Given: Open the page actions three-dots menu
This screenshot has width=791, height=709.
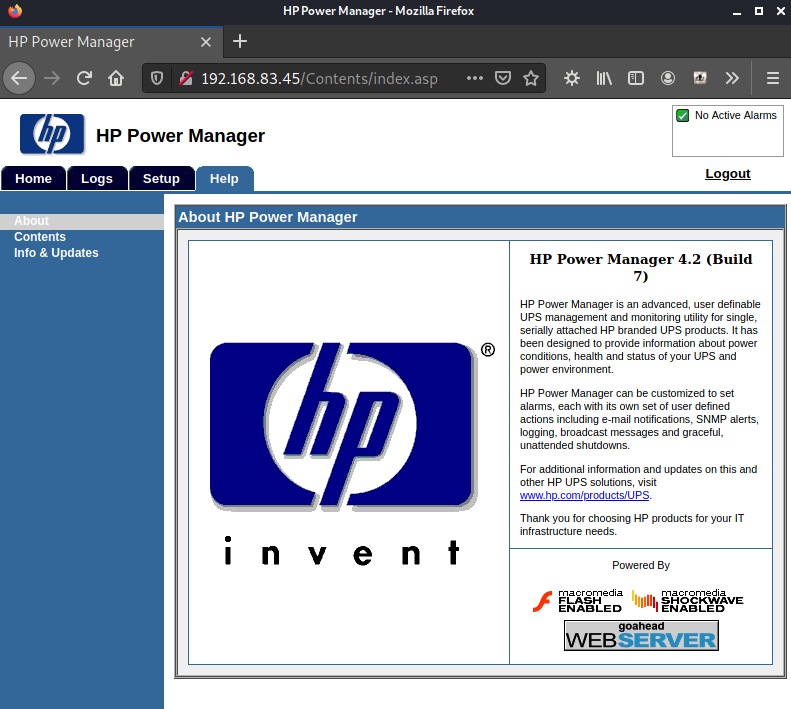Looking at the screenshot, I should coord(475,78).
